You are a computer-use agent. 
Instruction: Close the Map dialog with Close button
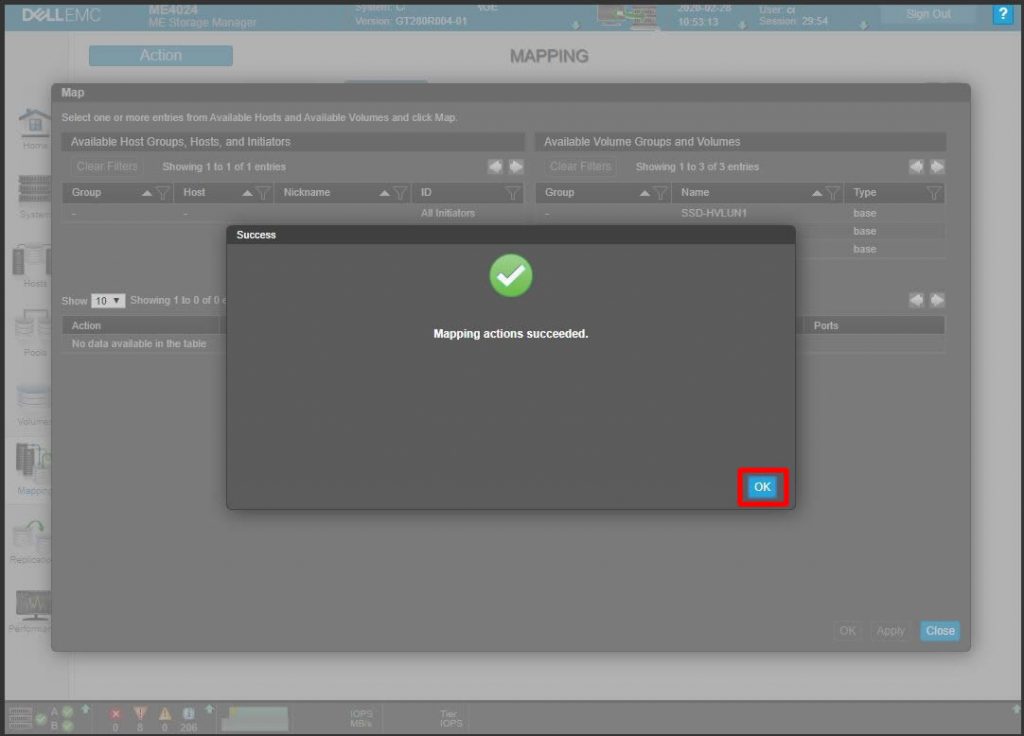click(940, 631)
